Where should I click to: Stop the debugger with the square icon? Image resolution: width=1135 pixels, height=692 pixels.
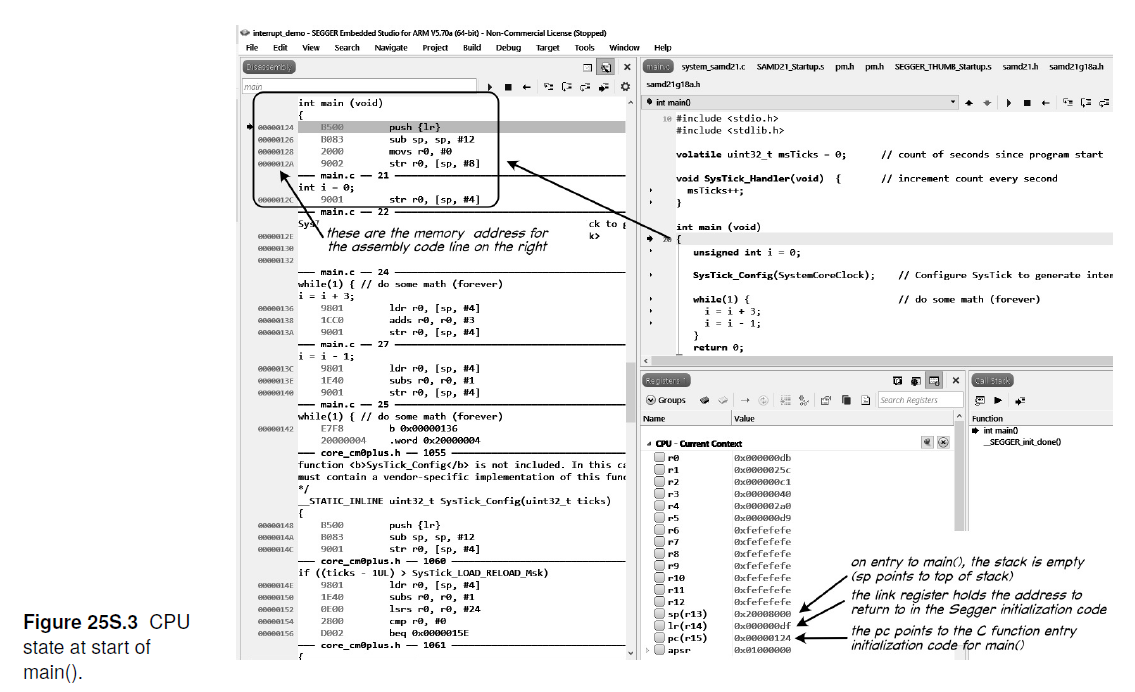508,87
